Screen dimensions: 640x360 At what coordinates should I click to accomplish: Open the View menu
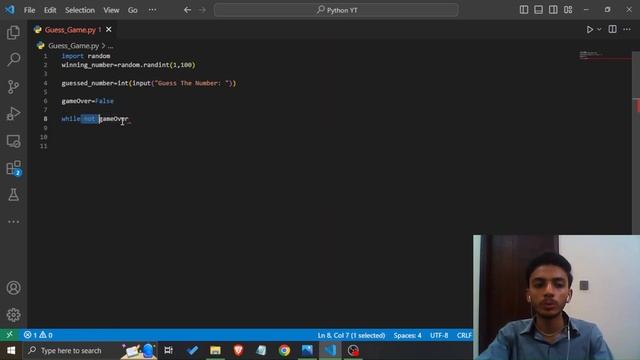tap(111, 10)
